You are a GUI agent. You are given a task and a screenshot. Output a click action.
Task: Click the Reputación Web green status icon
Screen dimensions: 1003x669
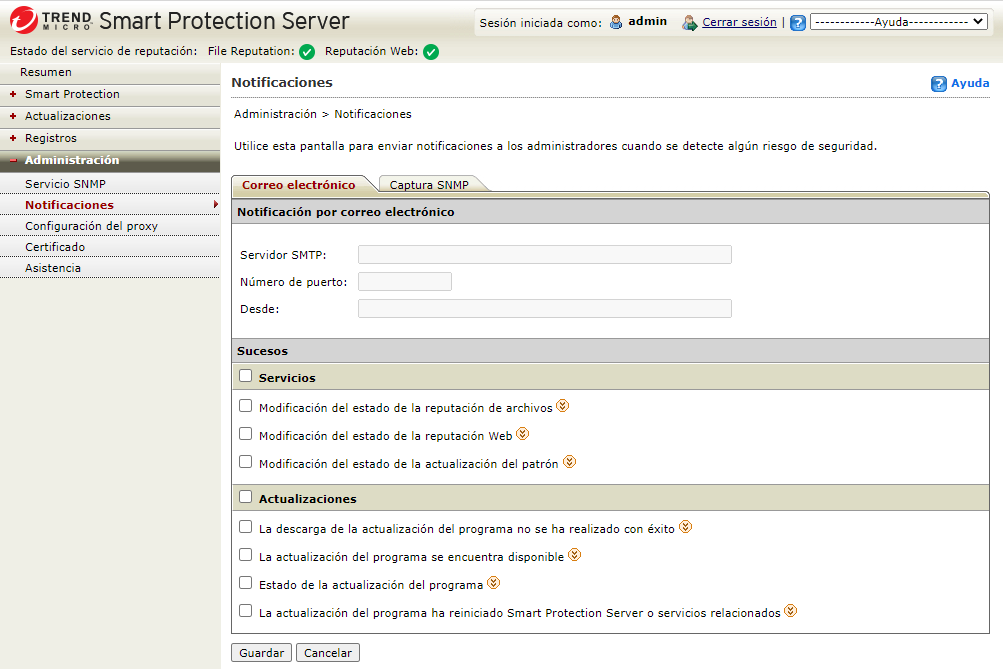(431, 52)
